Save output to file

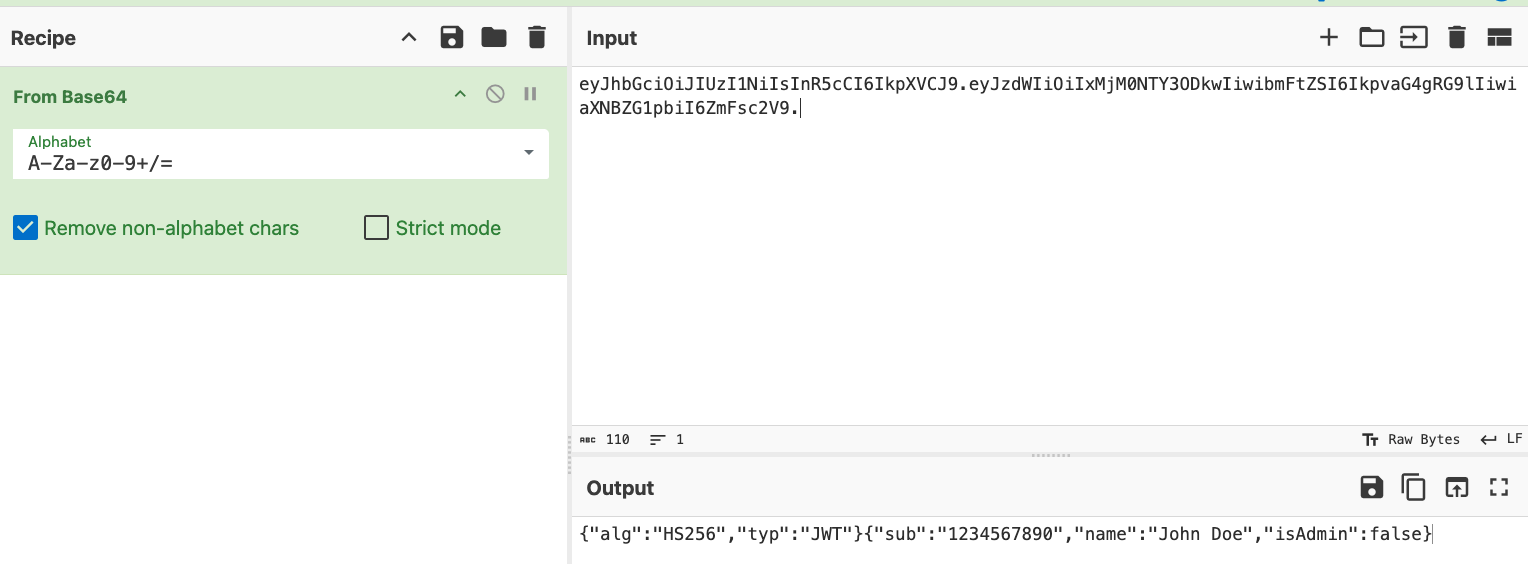click(1371, 487)
